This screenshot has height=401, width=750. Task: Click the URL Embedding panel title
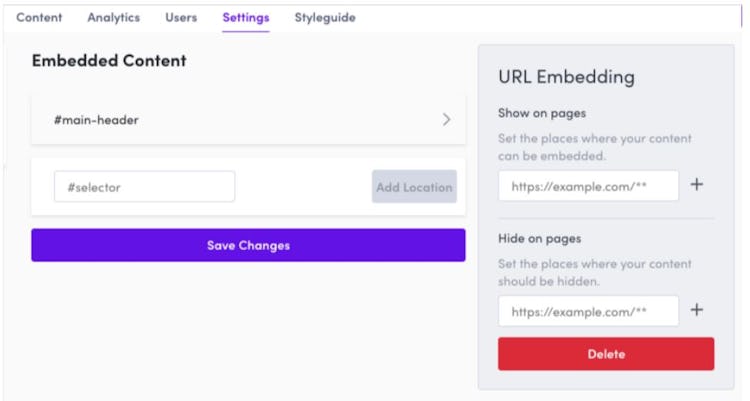[x=566, y=77]
